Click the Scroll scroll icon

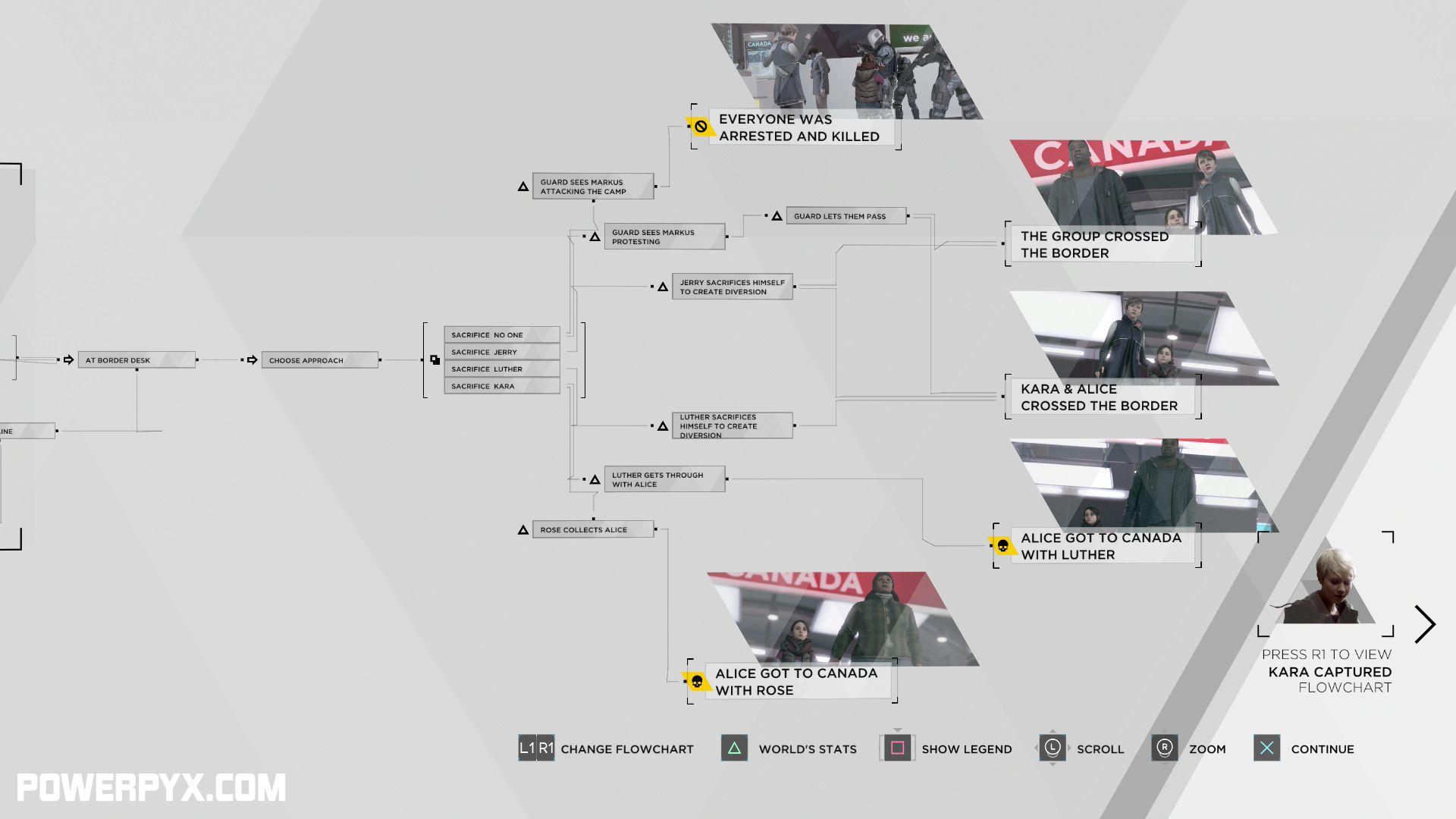click(1050, 748)
